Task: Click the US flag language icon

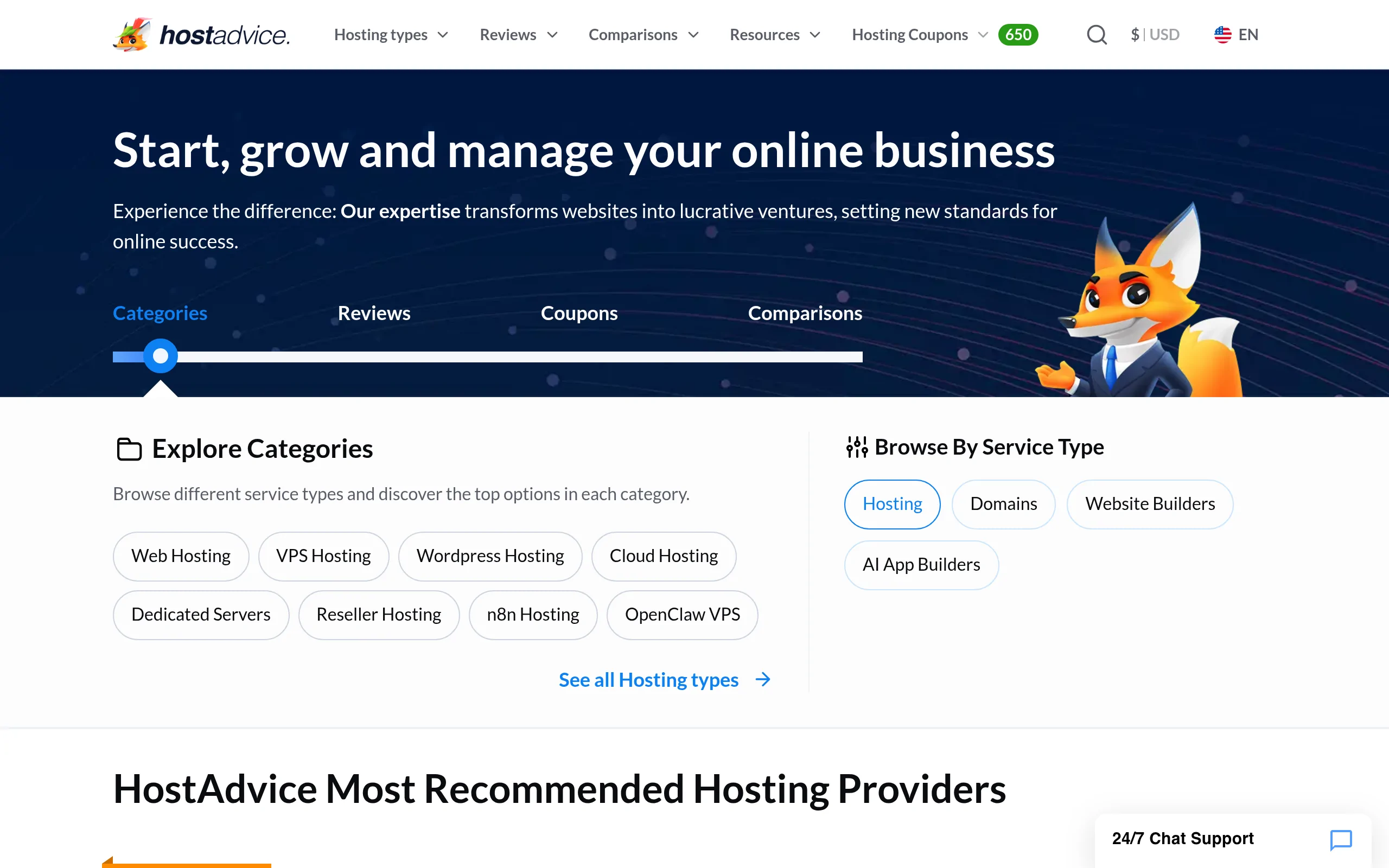Action: click(1222, 34)
